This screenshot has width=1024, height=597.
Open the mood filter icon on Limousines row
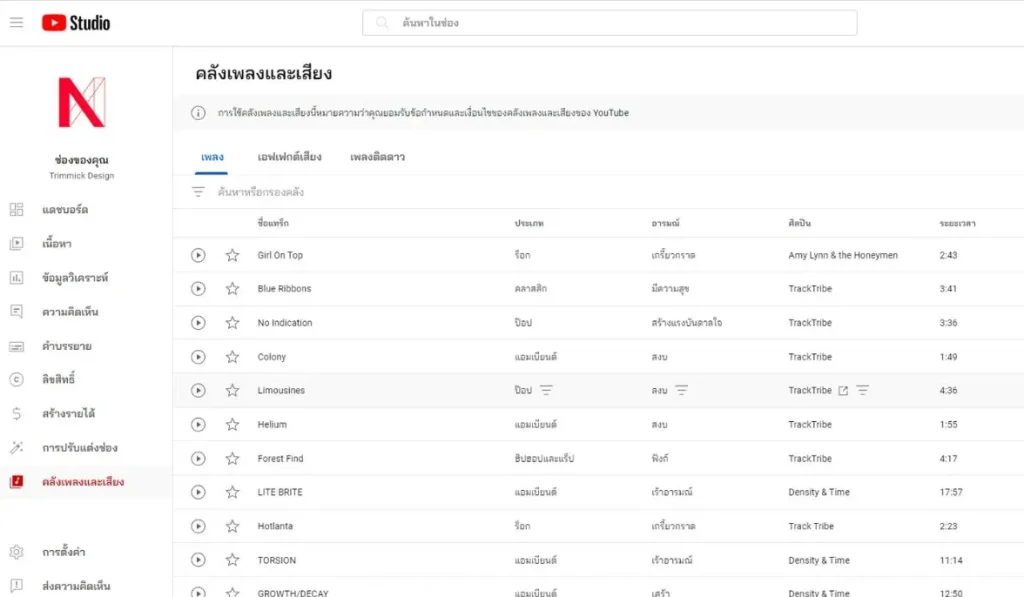tap(681, 391)
